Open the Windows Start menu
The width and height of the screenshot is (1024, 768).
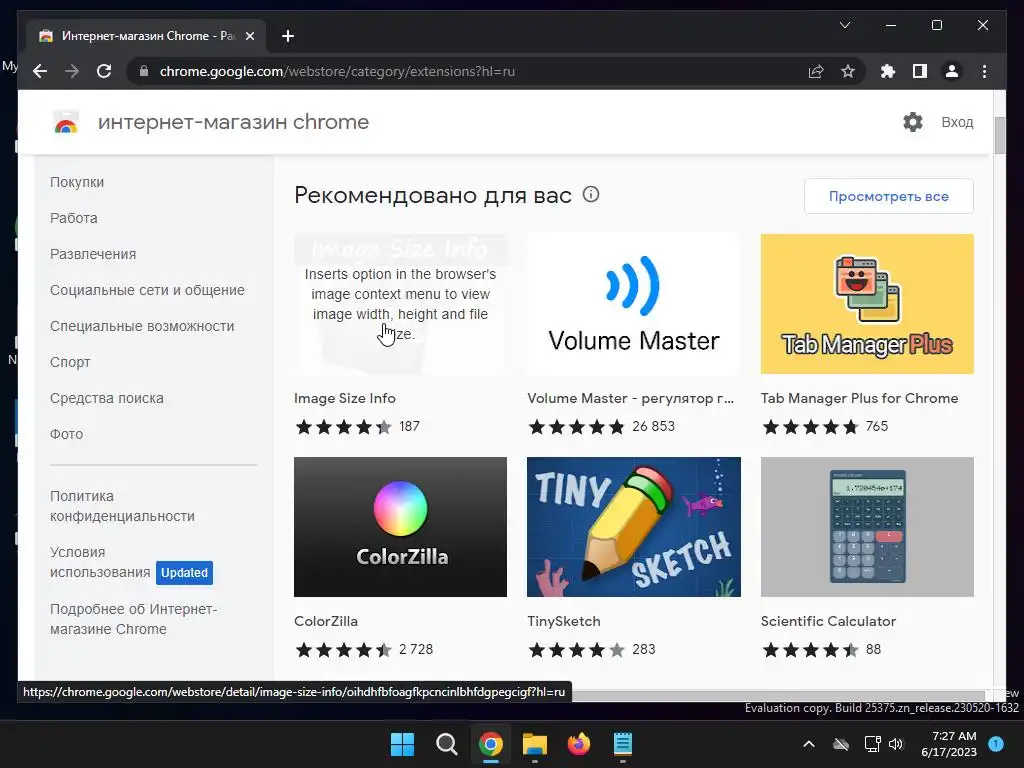click(402, 744)
